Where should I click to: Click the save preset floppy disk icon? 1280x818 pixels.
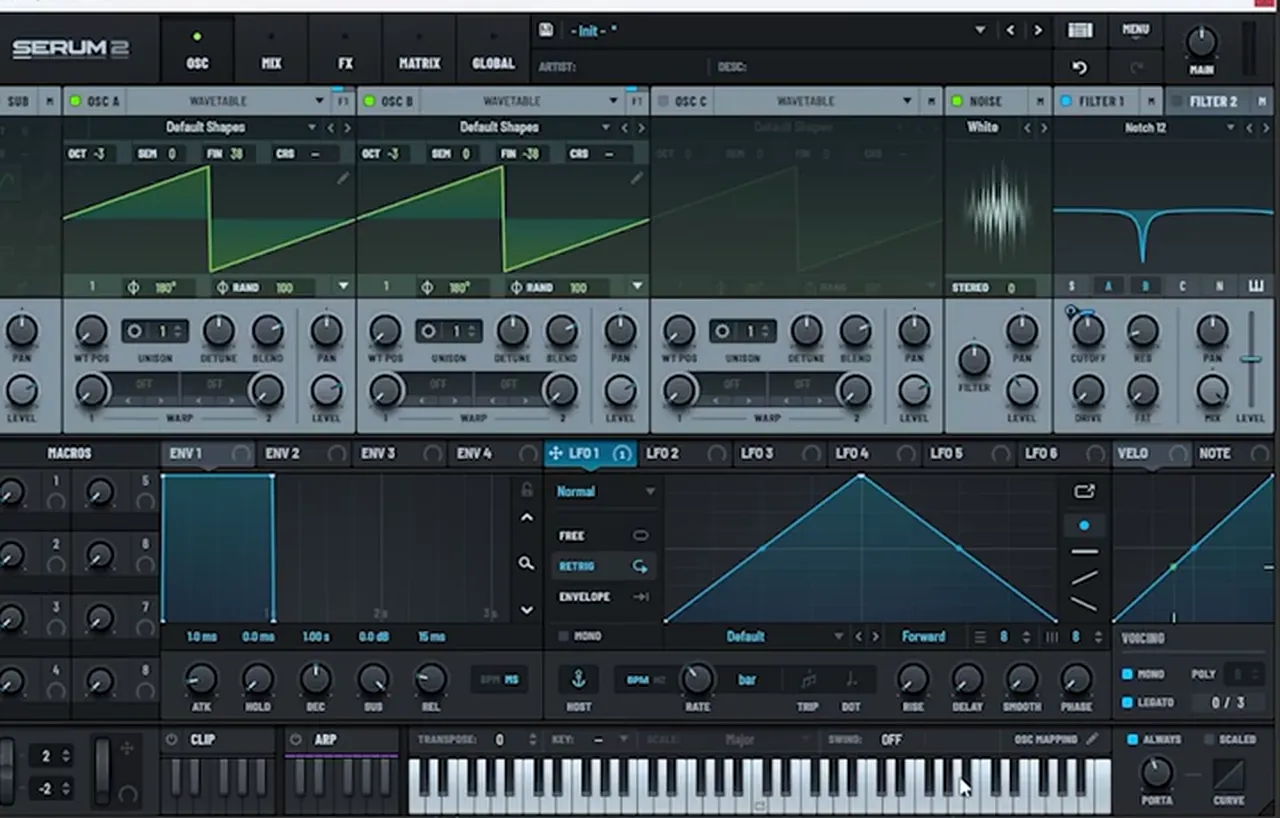point(546,30)
